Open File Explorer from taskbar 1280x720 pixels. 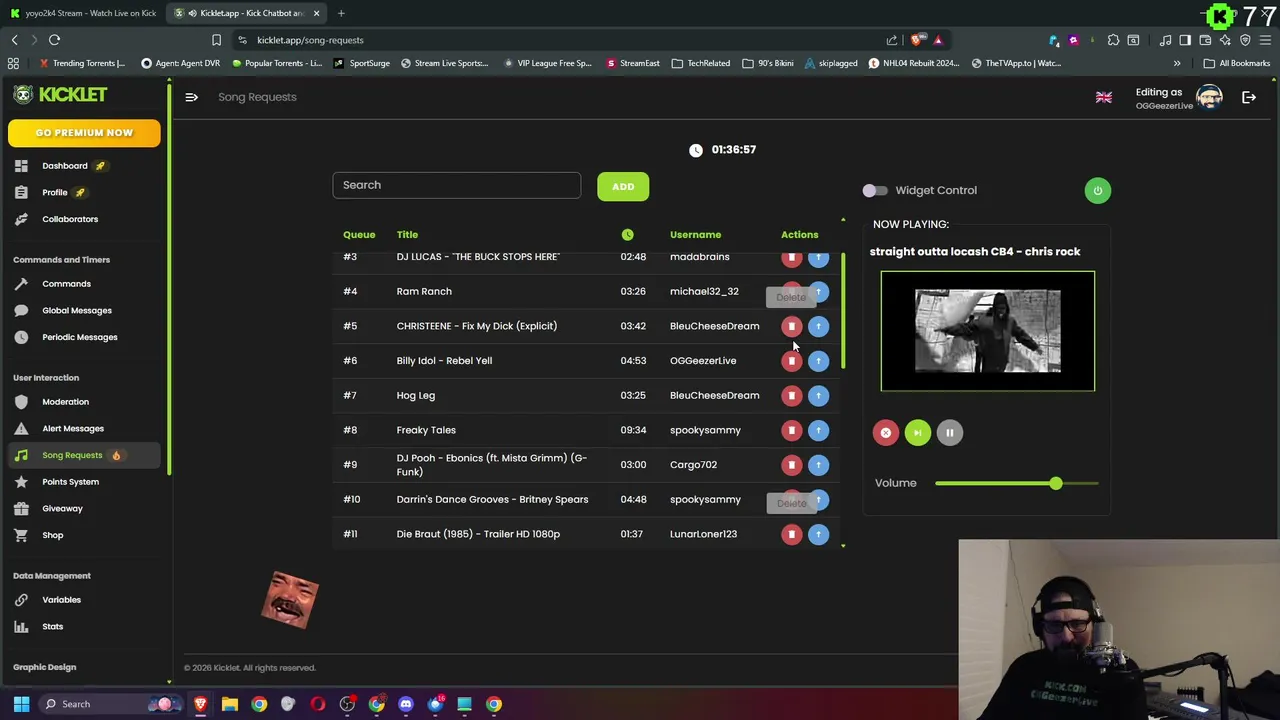click(230, 704)
